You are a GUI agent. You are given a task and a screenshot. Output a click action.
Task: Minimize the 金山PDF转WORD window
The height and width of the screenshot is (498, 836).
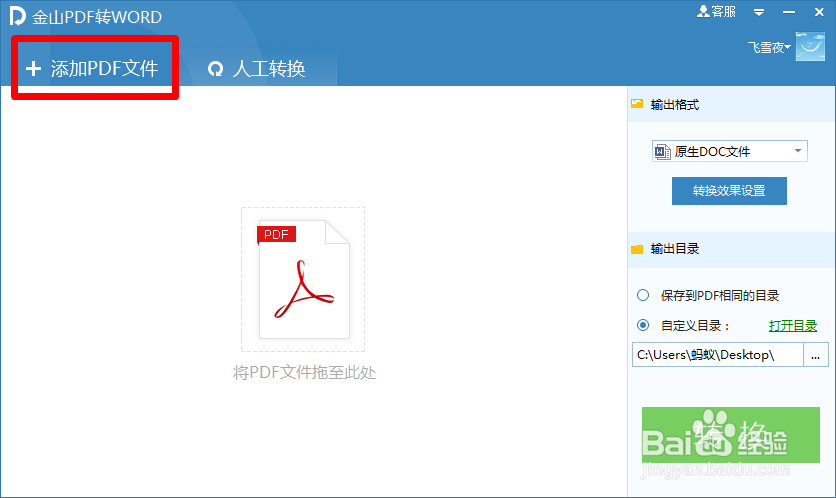[x=789, y=12]
